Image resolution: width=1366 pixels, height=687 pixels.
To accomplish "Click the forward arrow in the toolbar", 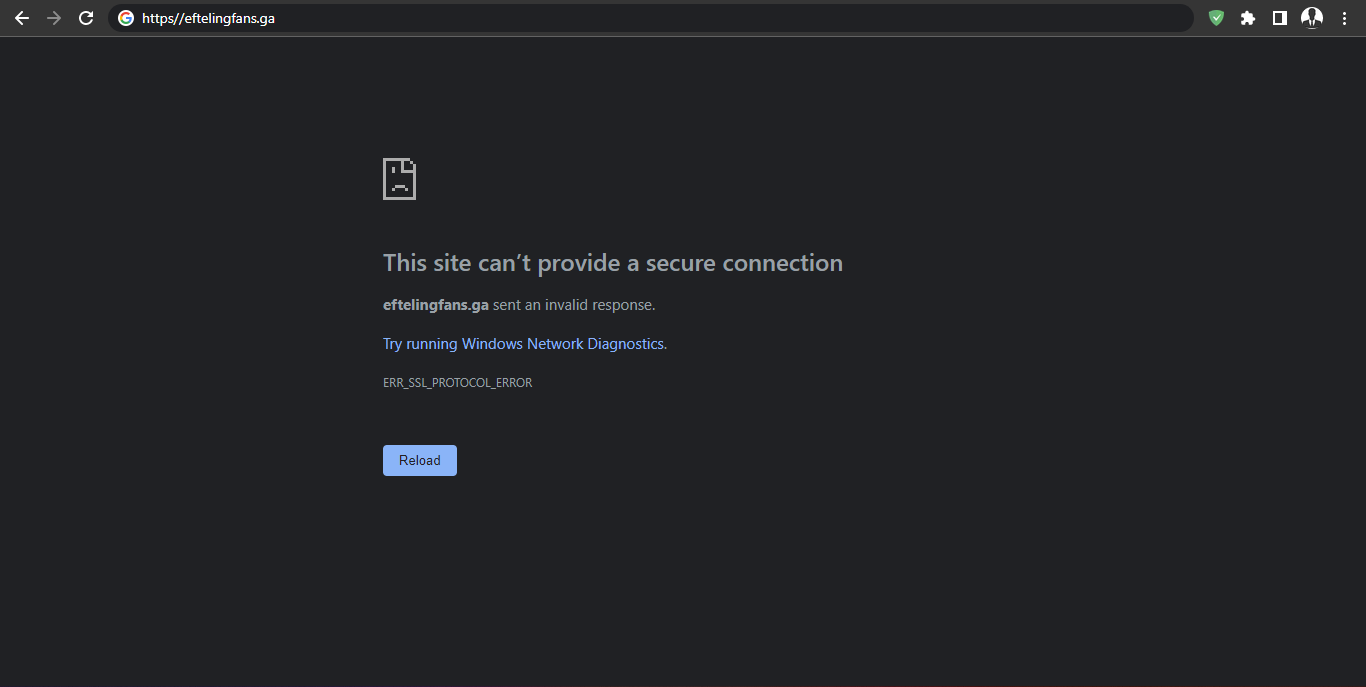I will [x=54, y=18].
